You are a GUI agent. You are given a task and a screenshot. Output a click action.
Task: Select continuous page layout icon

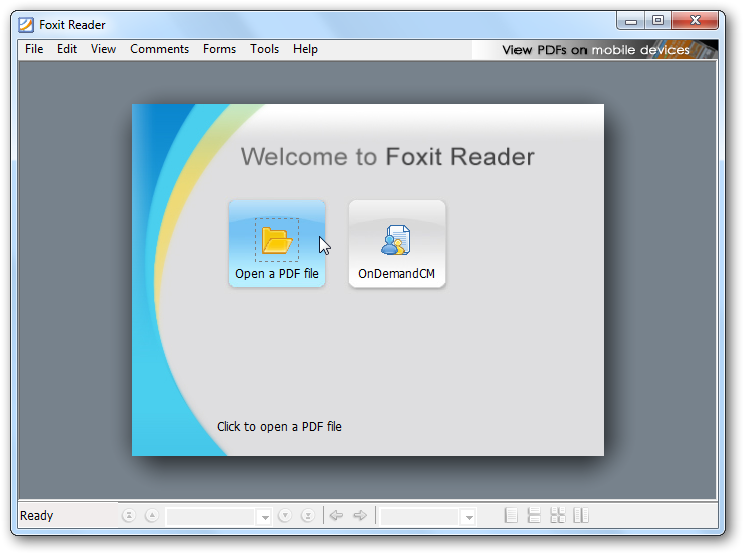(534, 515)
